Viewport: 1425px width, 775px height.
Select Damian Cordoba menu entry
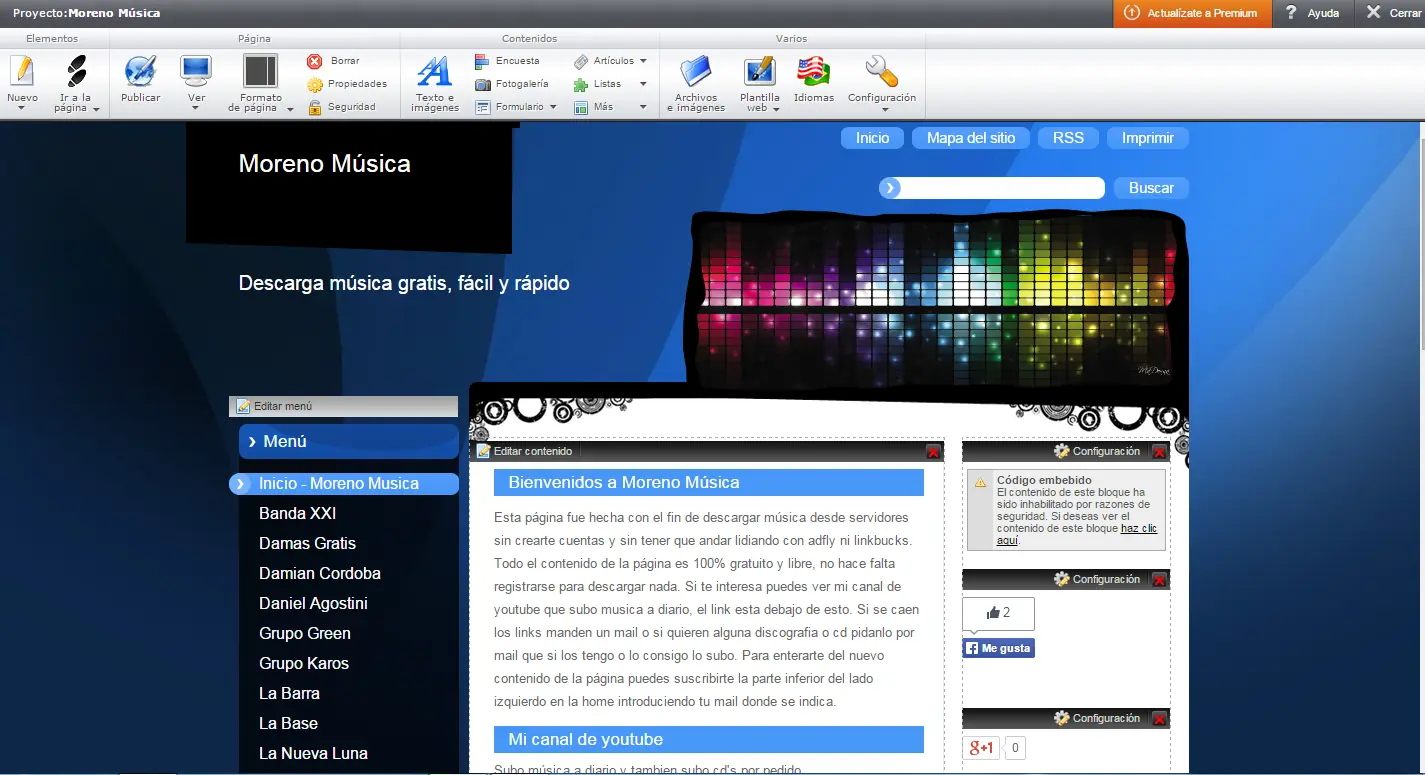pos(319,574)
